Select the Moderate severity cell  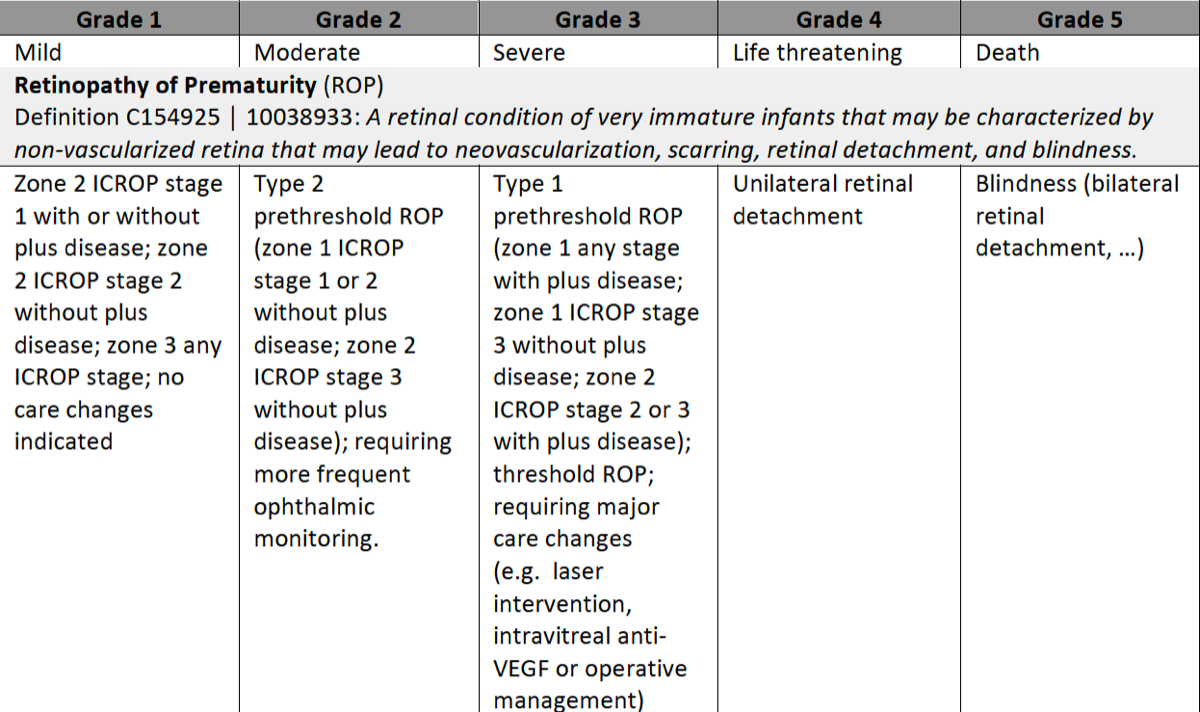coord(307,52)
